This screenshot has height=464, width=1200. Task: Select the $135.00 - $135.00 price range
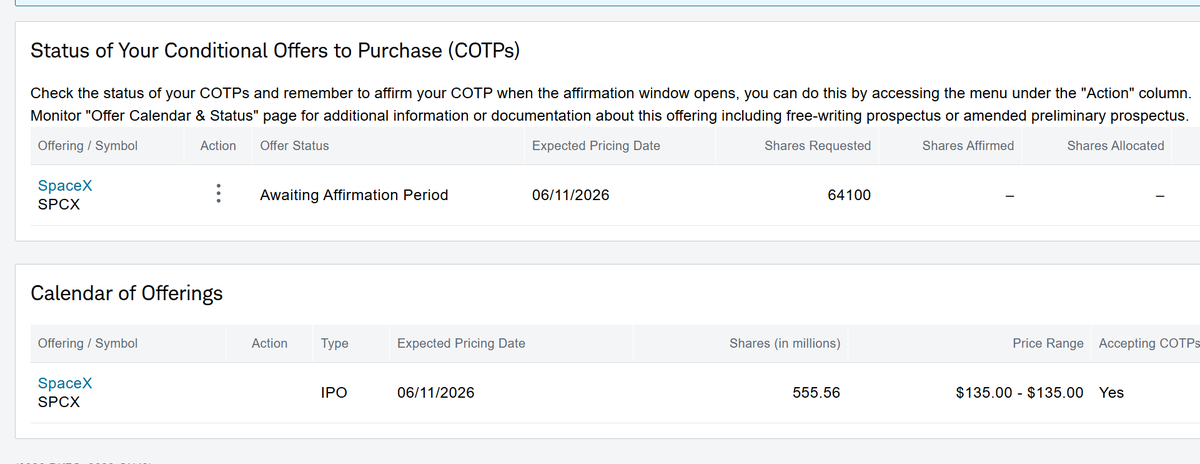click(x=1020, y=393)
